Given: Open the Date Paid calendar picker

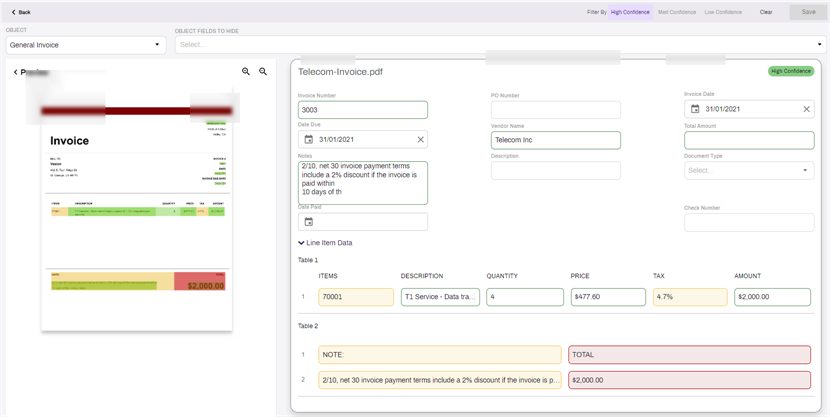Looking at the screenshot, I should [309, 222].
